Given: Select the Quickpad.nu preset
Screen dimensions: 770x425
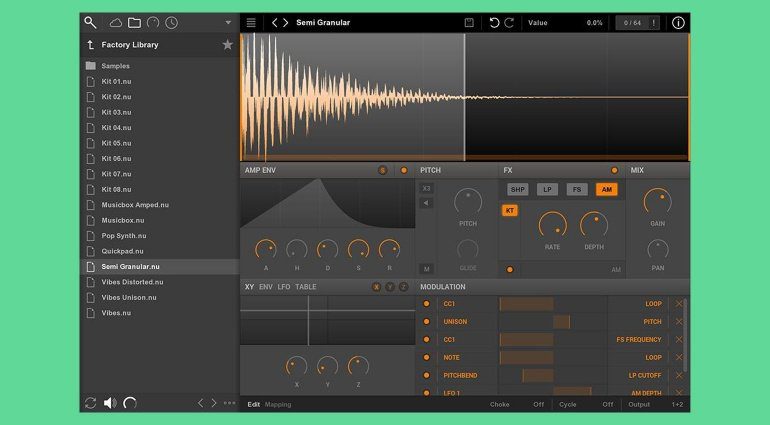Looking at the screenshot, I should 122,251.
